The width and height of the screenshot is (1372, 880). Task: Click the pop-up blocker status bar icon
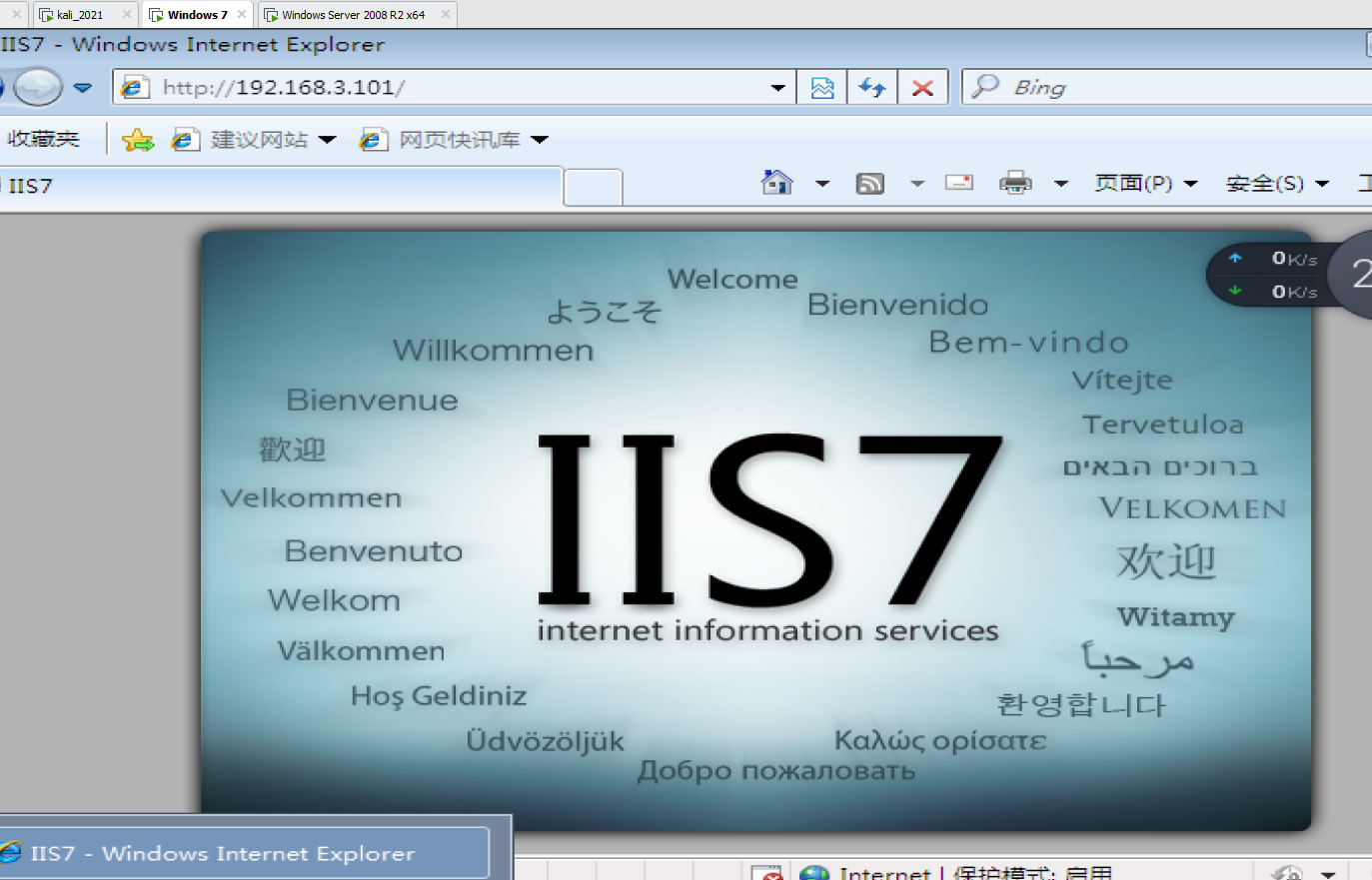[767, 872]
